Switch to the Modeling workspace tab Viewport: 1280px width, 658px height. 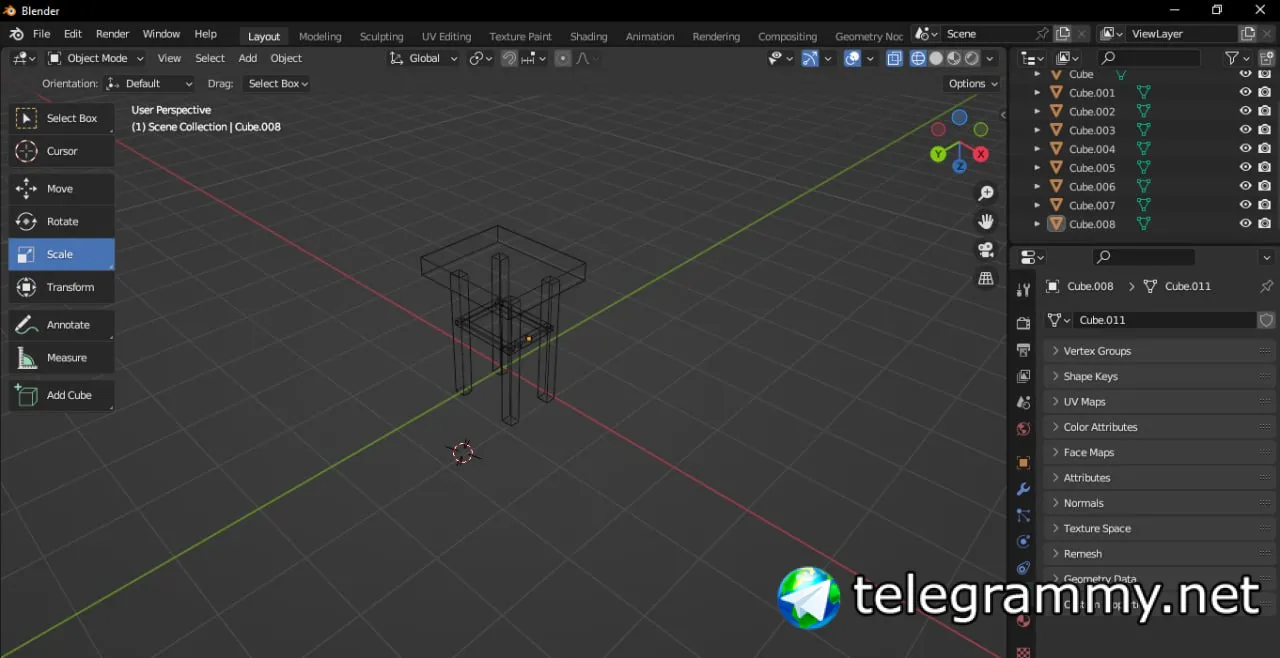[320, 36]
